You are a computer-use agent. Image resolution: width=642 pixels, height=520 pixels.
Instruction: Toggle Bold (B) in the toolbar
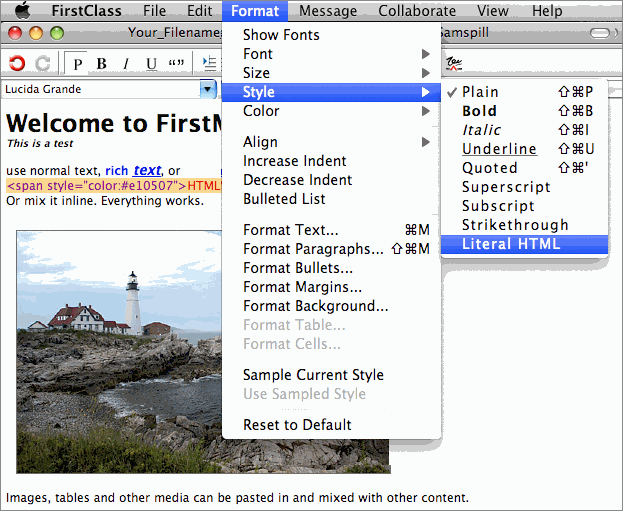tap(102, 63)
